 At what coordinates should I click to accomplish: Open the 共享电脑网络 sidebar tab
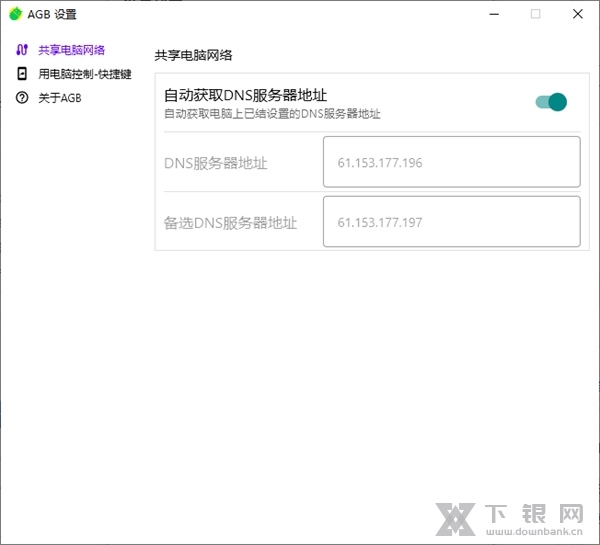(71, 50)
